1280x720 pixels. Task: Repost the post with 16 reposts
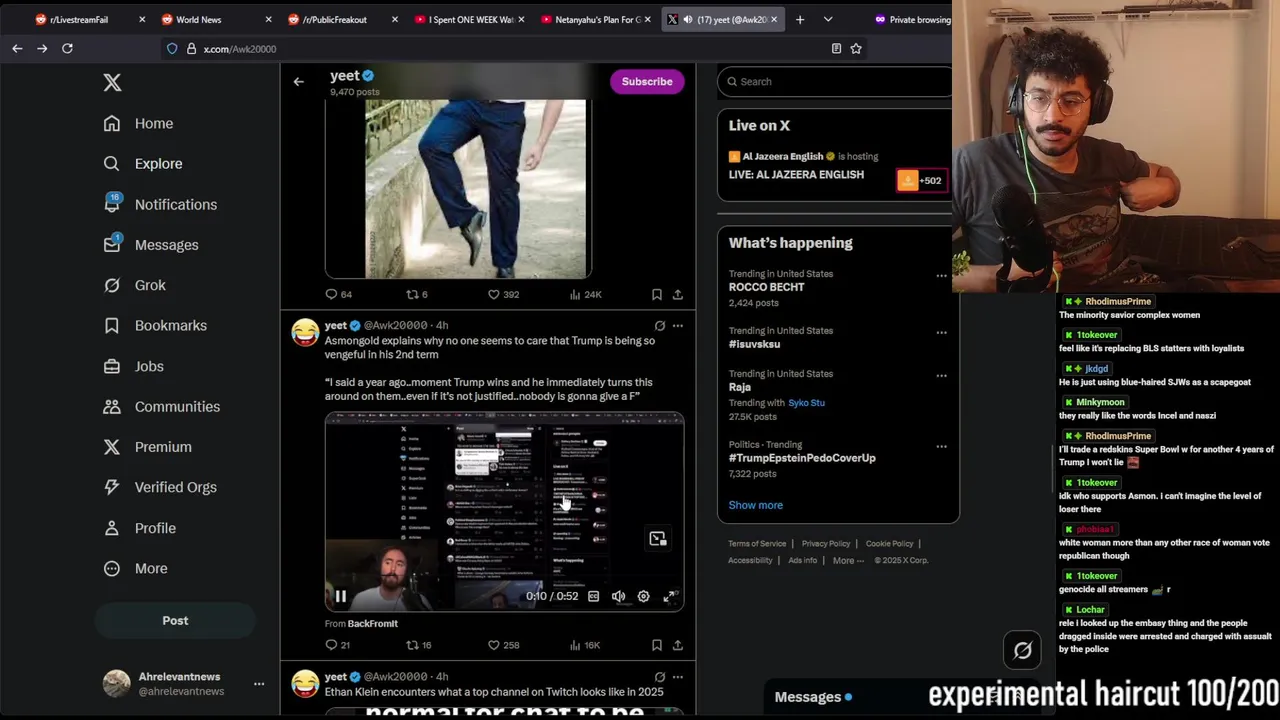[411, 645]
